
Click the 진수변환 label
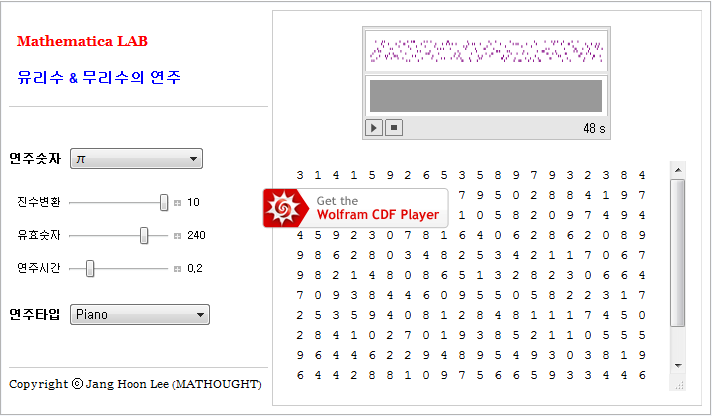(39, 202)
